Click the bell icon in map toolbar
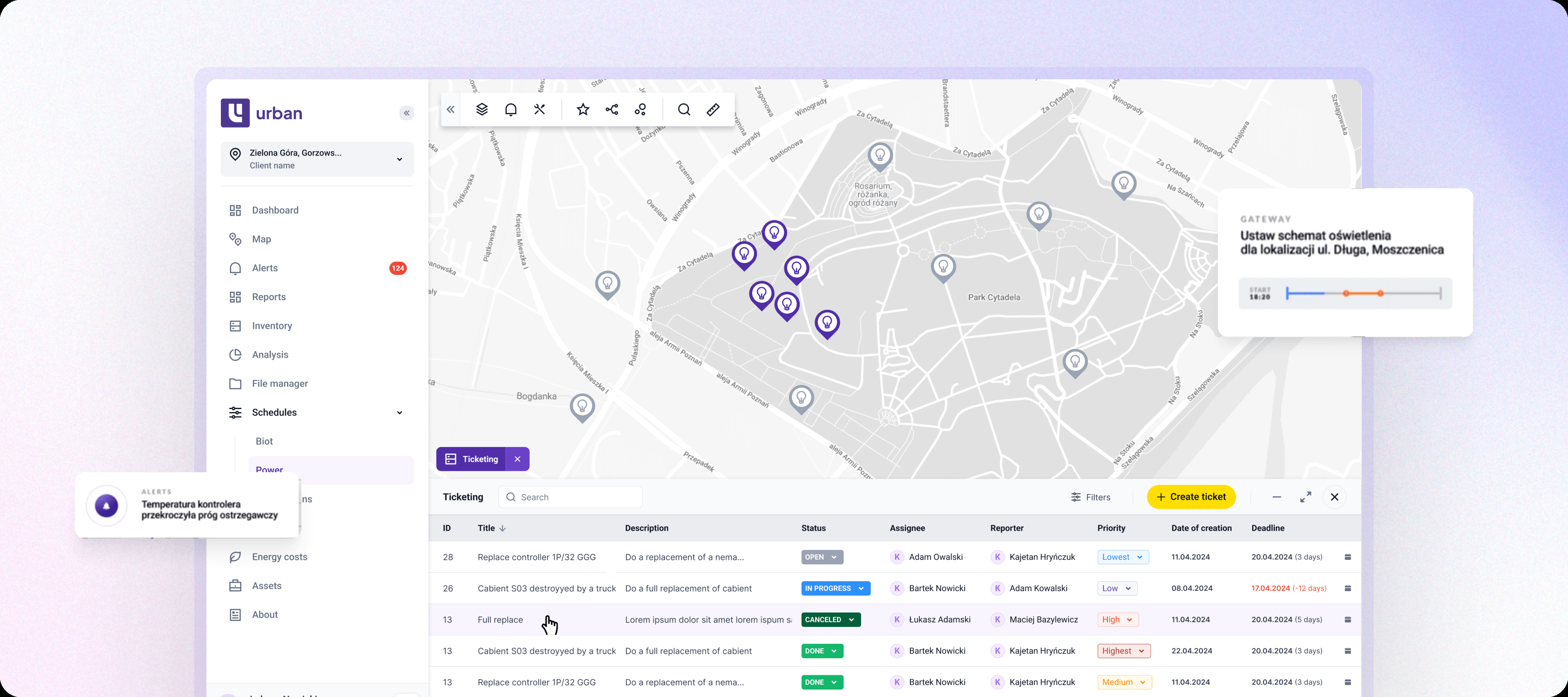The height and width of the screenshot is (697, 1568). pyautogui.click(x=511, y=110)
